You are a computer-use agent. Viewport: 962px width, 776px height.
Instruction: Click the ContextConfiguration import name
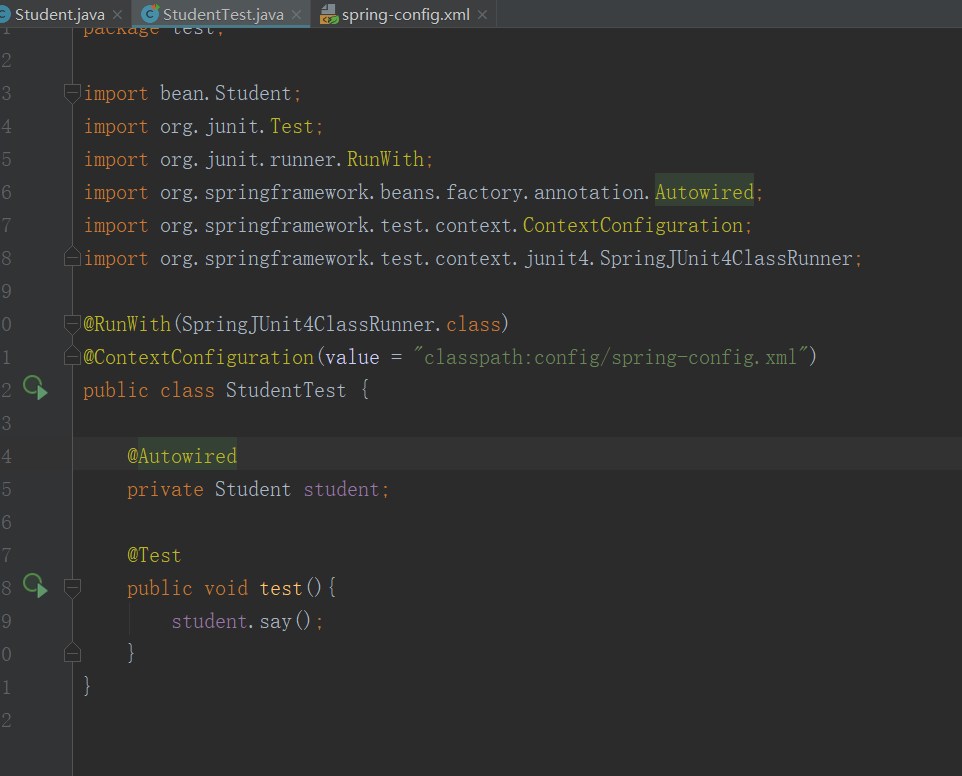pos(633,226)
